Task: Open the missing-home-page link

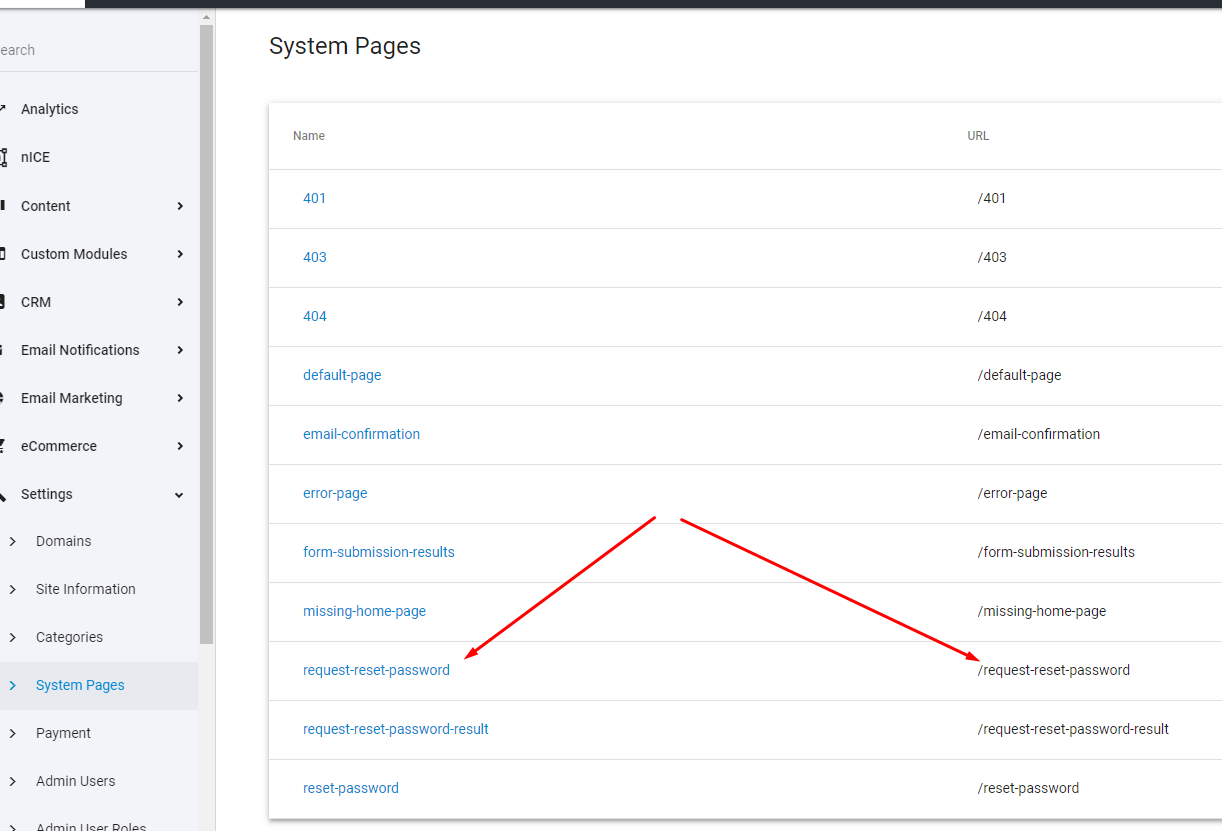Action: 365,611
